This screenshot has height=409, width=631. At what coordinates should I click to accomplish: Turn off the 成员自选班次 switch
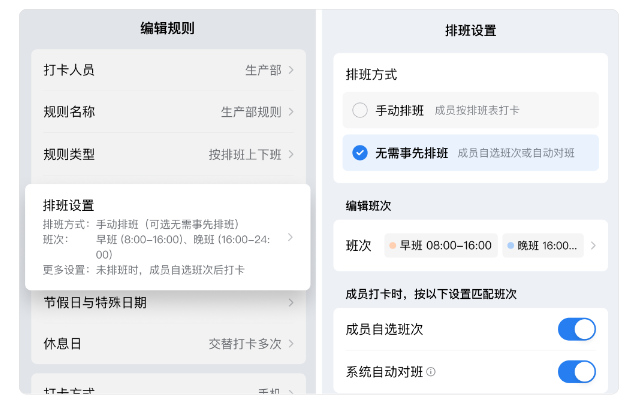576,329
